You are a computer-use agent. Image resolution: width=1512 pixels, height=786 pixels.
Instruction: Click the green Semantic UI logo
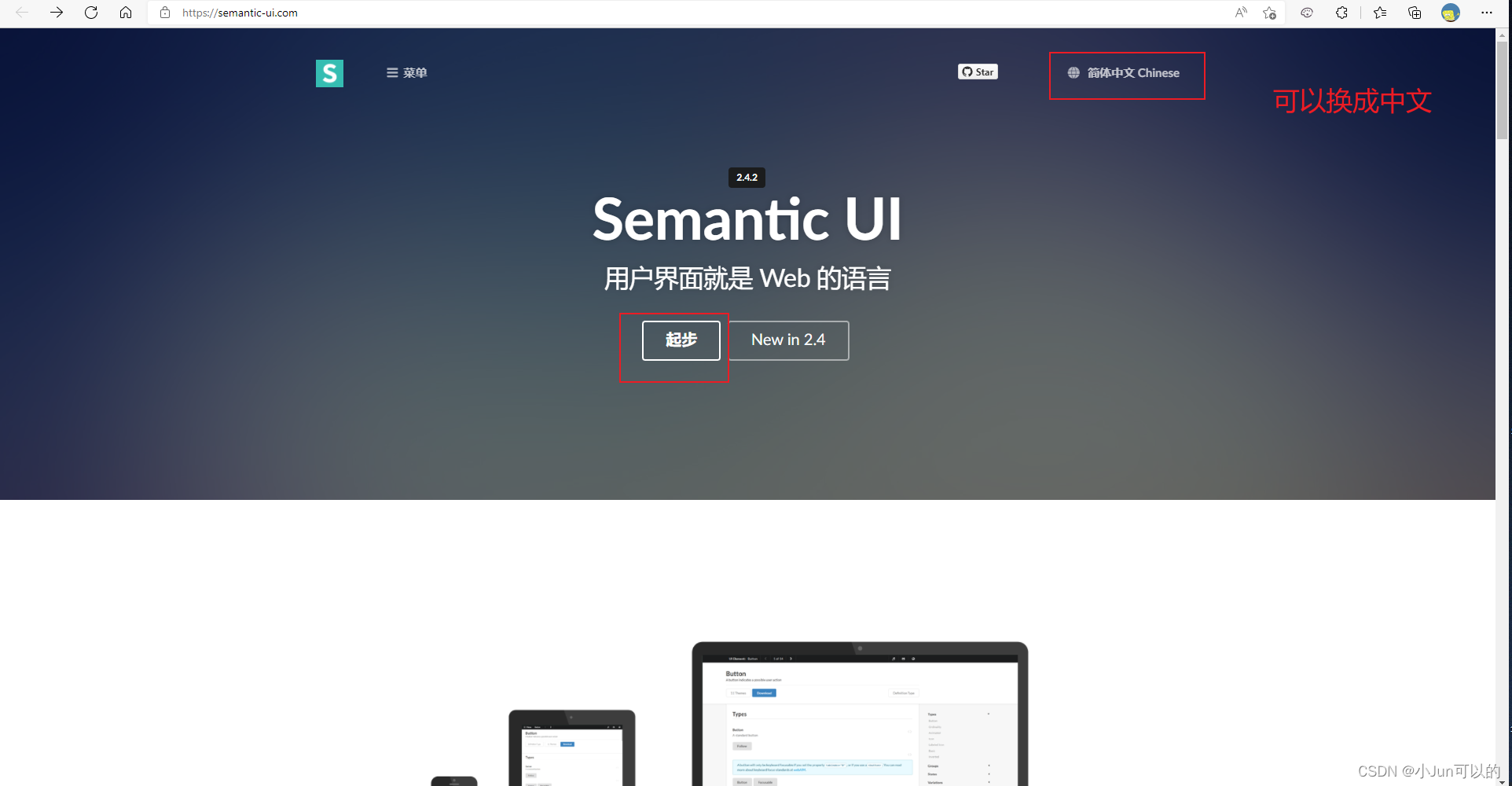329,73
